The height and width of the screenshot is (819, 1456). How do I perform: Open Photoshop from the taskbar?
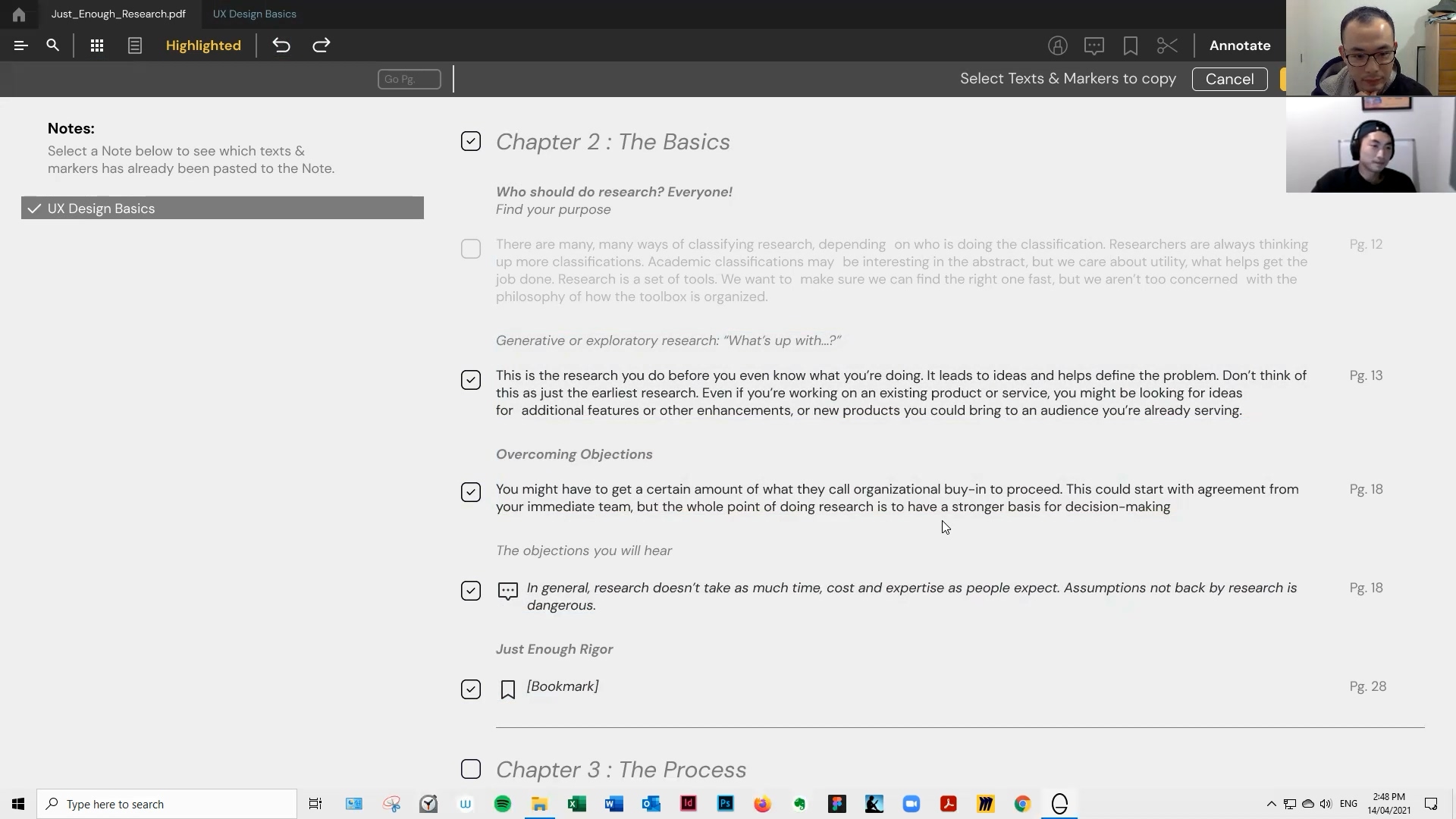726,804
